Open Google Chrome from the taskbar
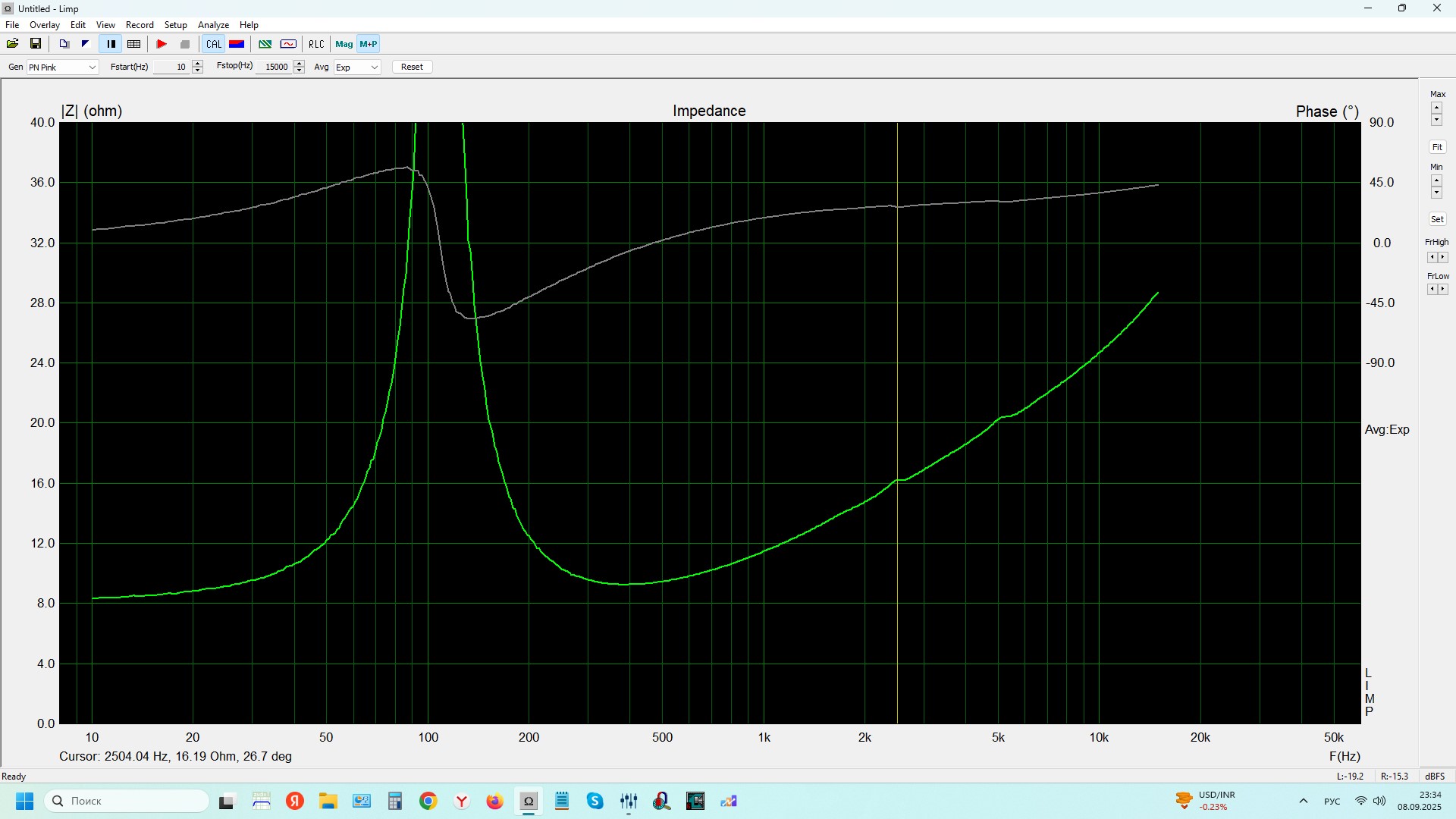Screen dimensions: 1456x819 pyautogui.click(x=428, y=801)
